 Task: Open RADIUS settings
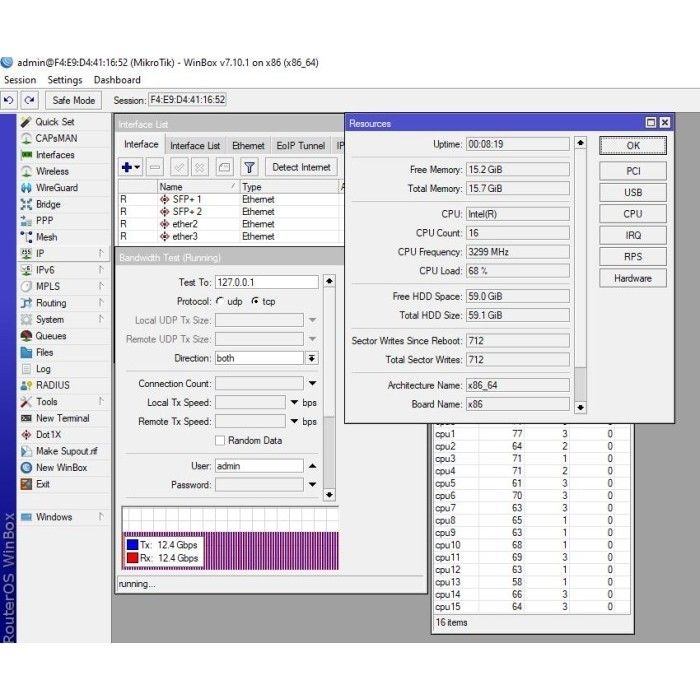pos(52,385)
